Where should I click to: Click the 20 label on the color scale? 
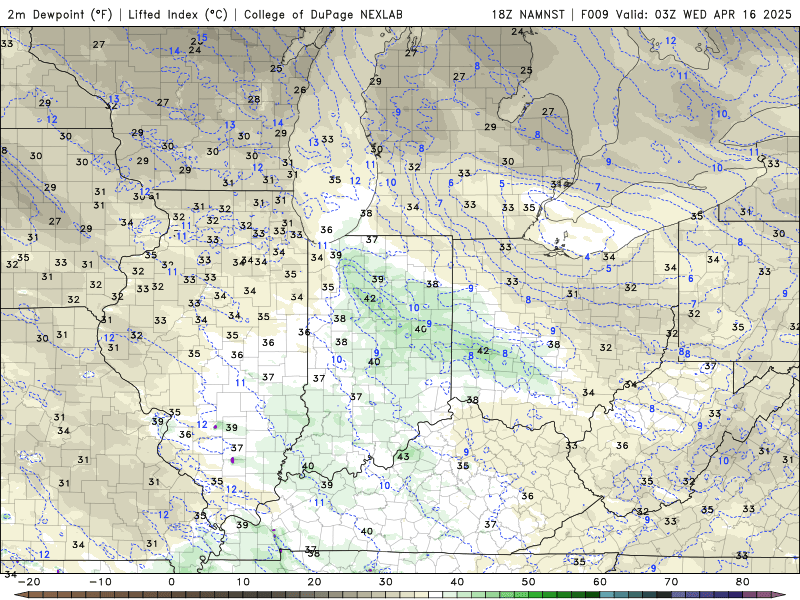coord(314,582)
